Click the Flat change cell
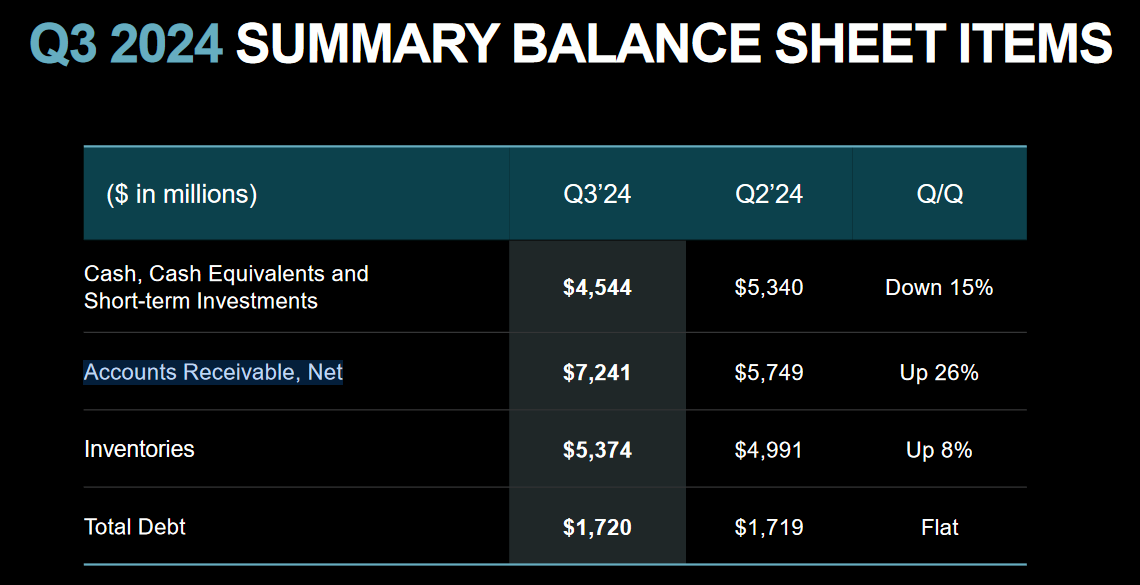 point(939,527)
